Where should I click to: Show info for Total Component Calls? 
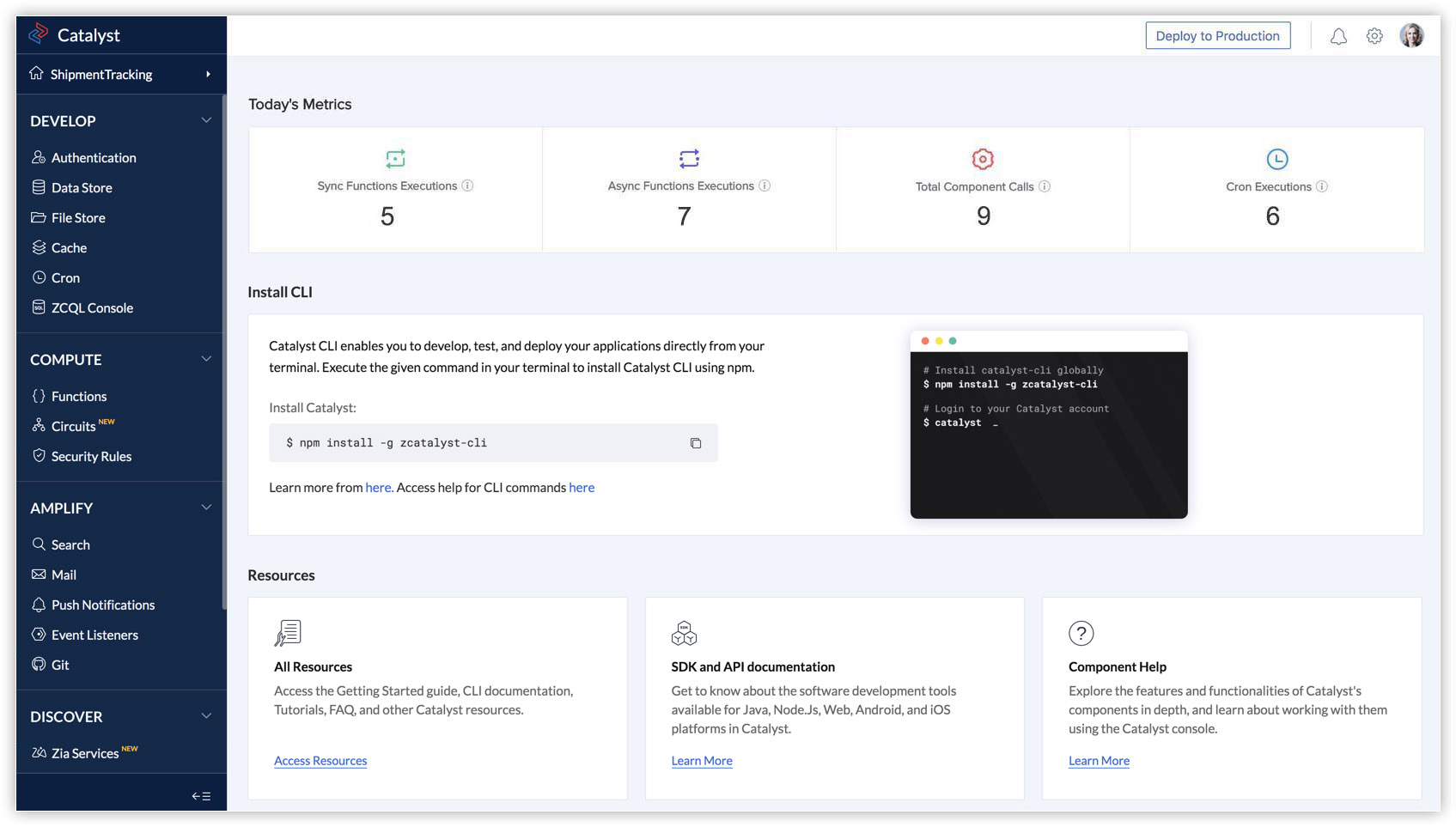click(1045, 186)
